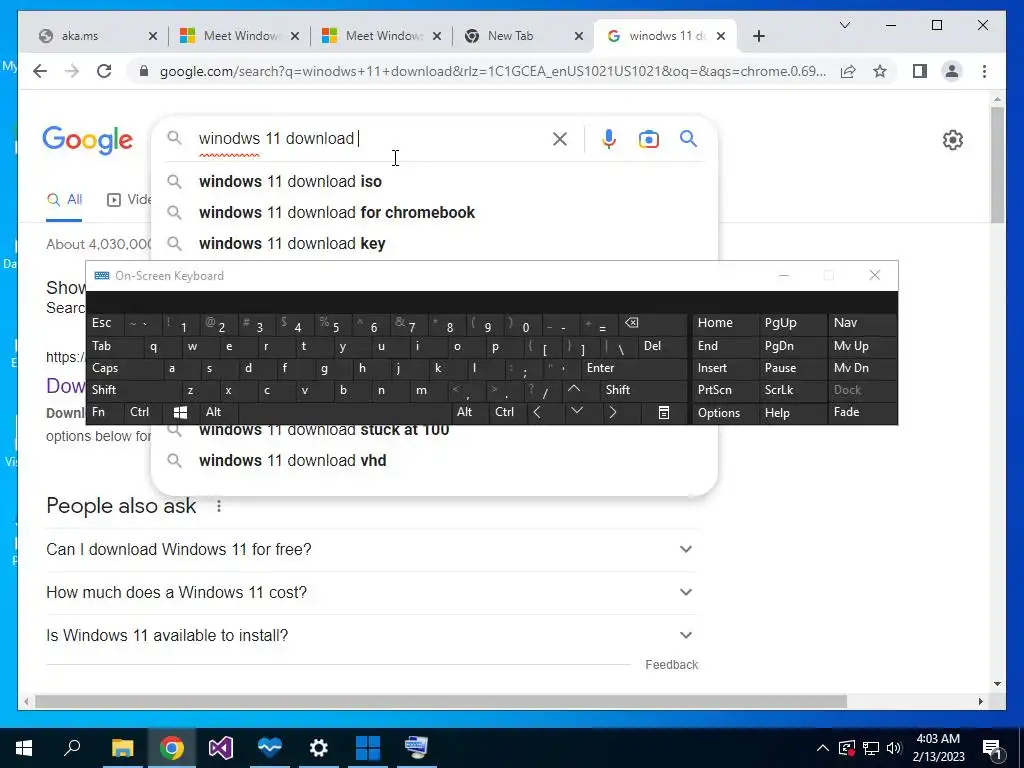Click the context menu key on On-Screen Keyboard
Viewport: 1024px width, 768px height.
pyautogui.click(x=664, y=412)
